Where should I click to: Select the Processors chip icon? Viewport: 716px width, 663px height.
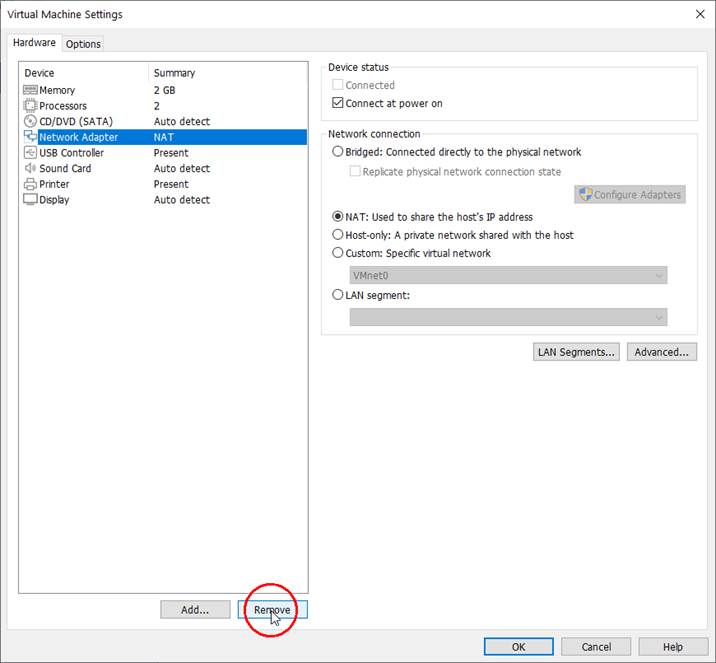click(x=30, y=106)
